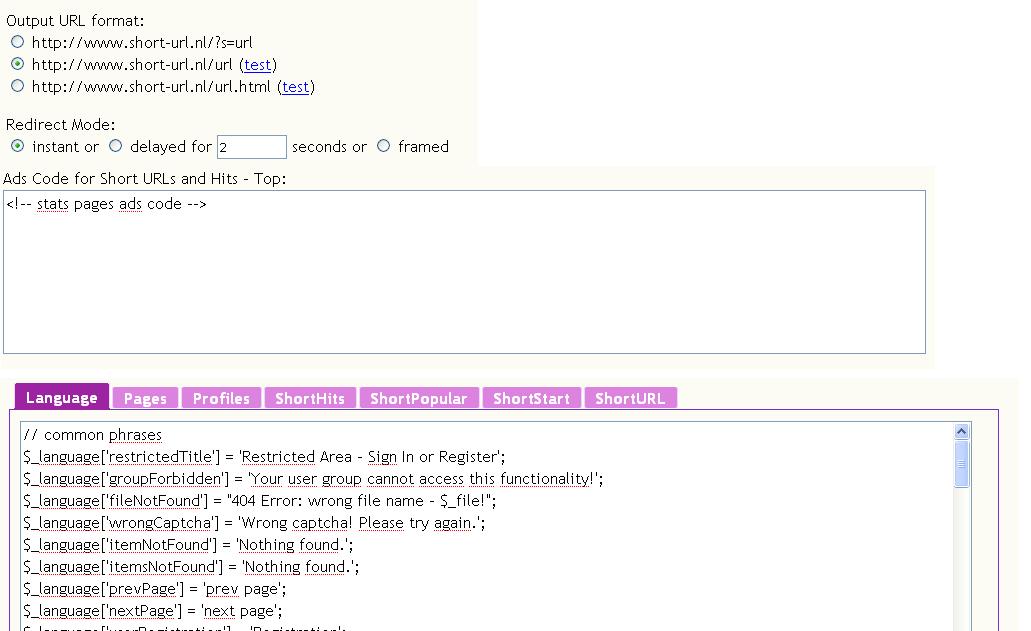Open the ShortStart tab
Screen dimensions: 1031x631
coord(531,398)
